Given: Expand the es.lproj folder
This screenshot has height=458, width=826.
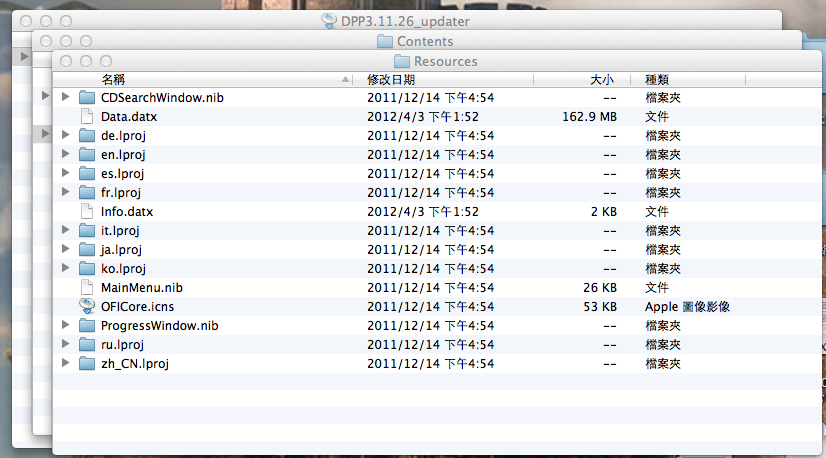Looking at the screenshot, I should 65,173.
